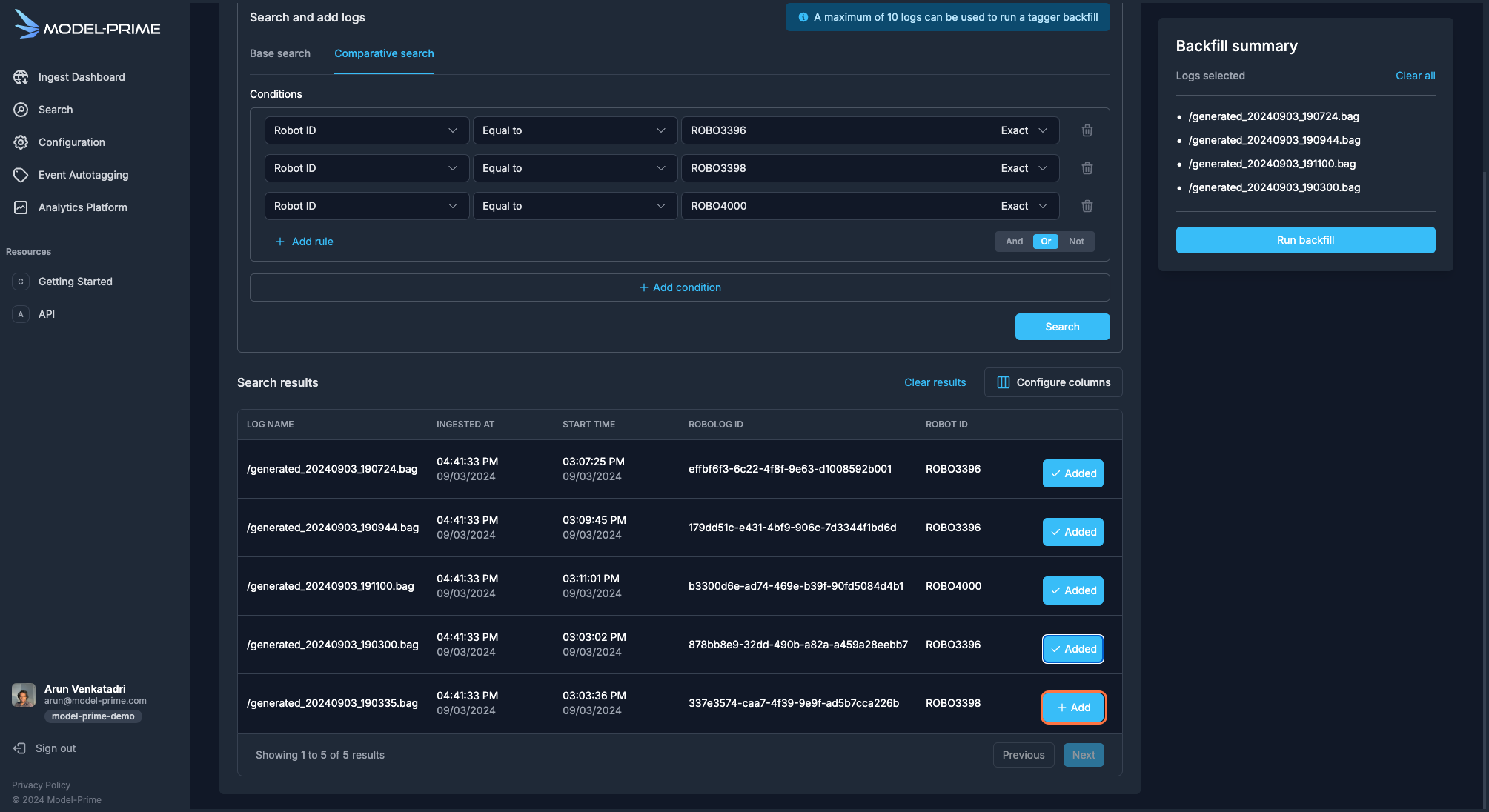
Task: Remove generated_20240903_190724.bag via Added button
Action: point(1072,473)
